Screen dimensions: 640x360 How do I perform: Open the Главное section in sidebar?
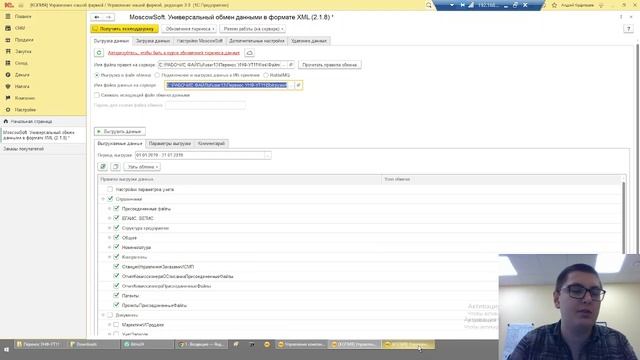(23, 17)
